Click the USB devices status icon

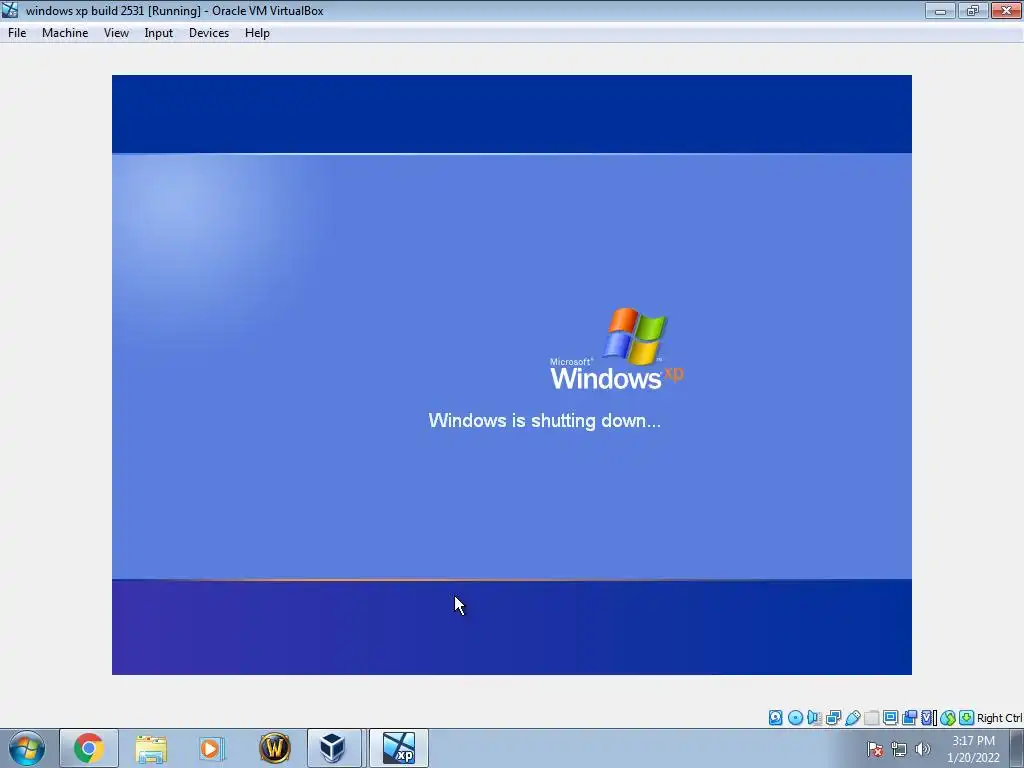click(x=852, y=718)
